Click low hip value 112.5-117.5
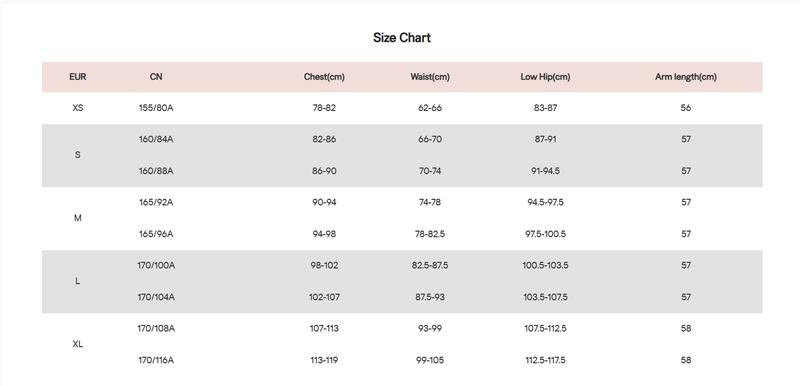 [545, 361]
